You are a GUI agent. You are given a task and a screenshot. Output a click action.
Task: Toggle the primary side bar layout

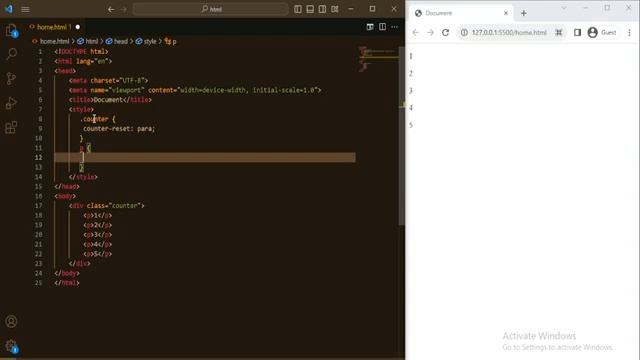tap(298, 9)
